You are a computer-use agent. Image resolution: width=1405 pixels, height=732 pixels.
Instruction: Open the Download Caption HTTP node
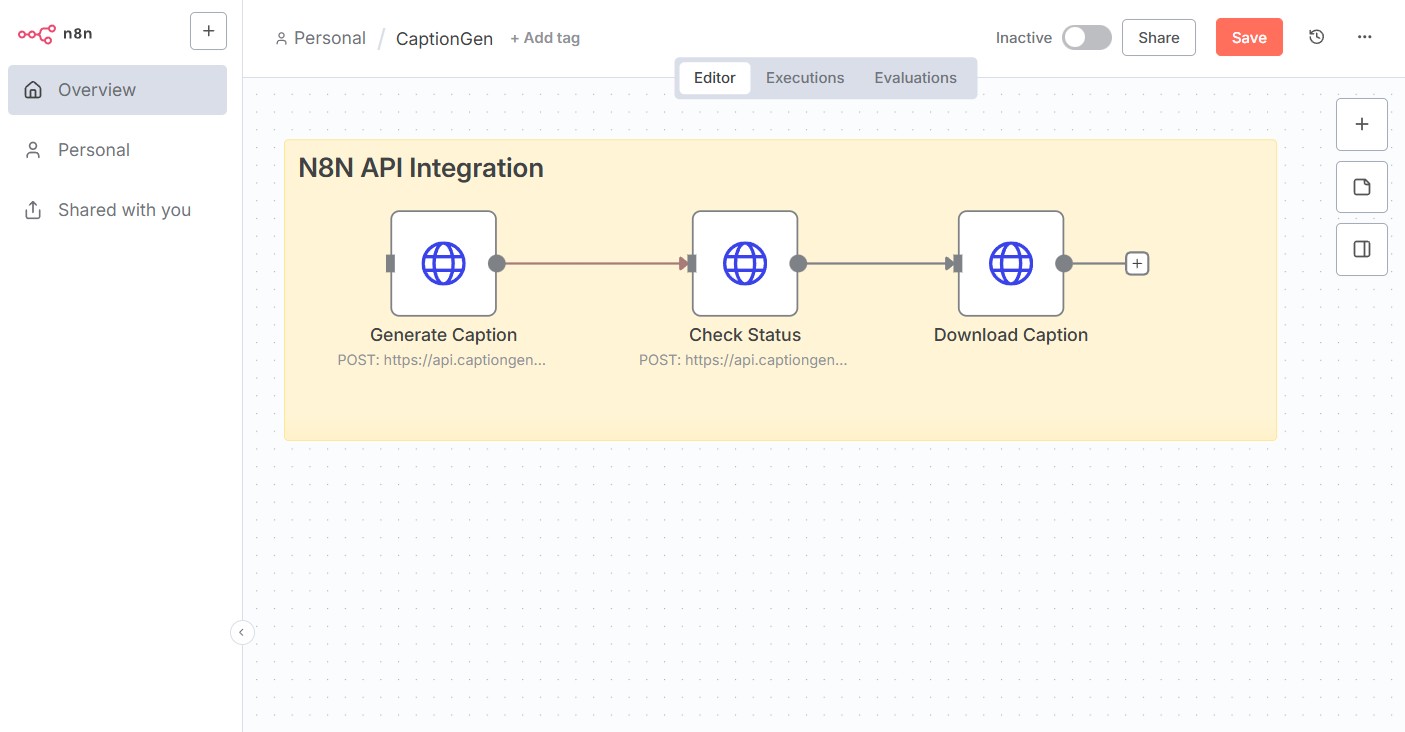tap(1010, 264)
